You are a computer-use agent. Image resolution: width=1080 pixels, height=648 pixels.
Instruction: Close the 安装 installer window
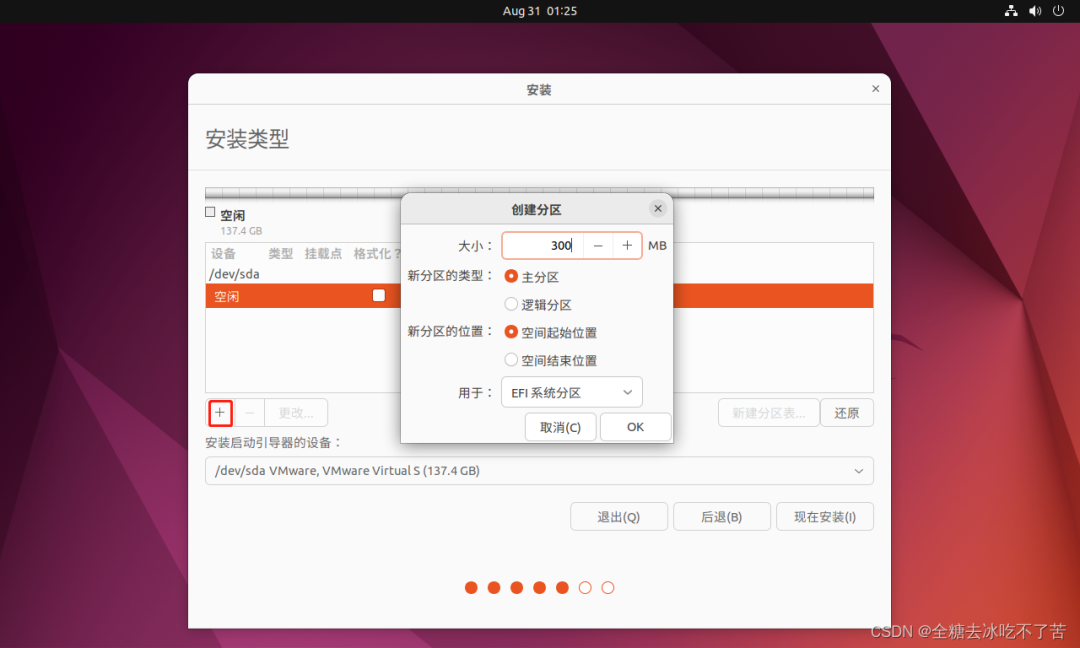pos(875,89)
